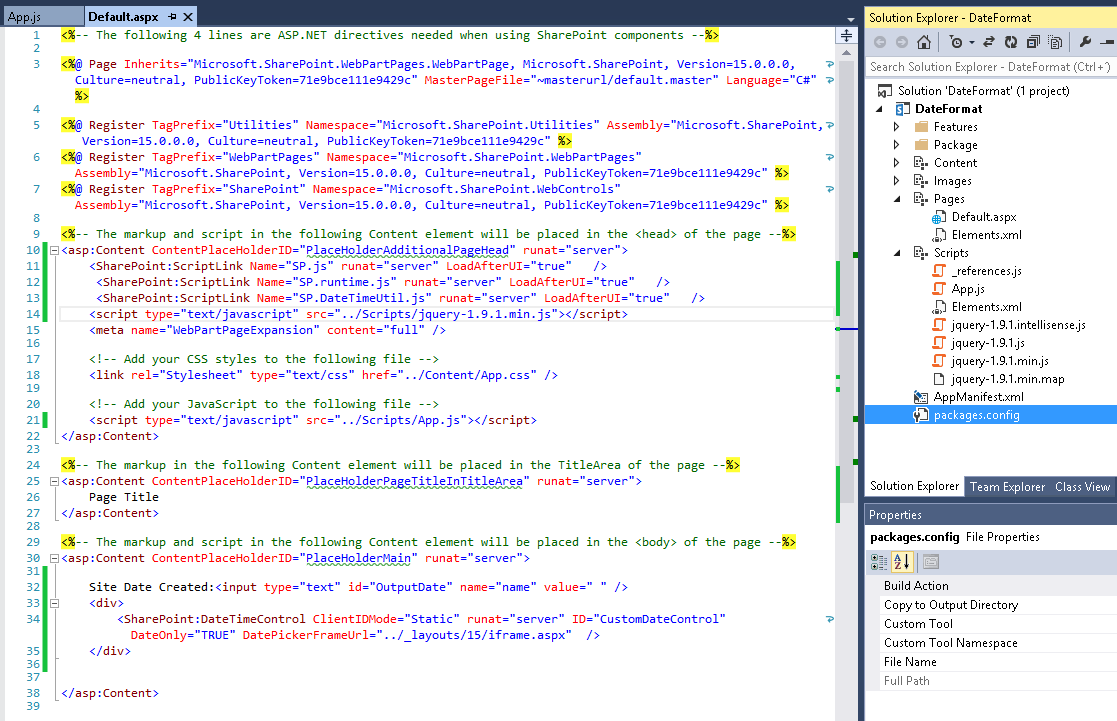Open the Pending Changes Filter clock icon
This screenshot has height=721, width=1117.
[x=956, y=42]
